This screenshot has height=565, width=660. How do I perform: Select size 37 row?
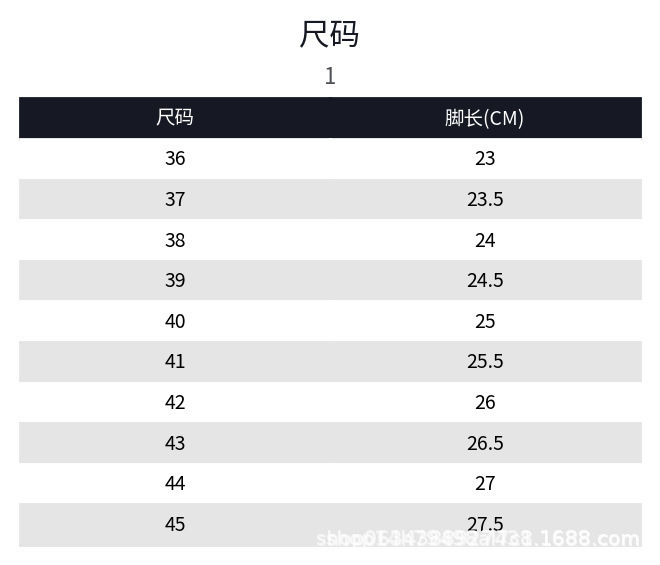tap(330, 199)
